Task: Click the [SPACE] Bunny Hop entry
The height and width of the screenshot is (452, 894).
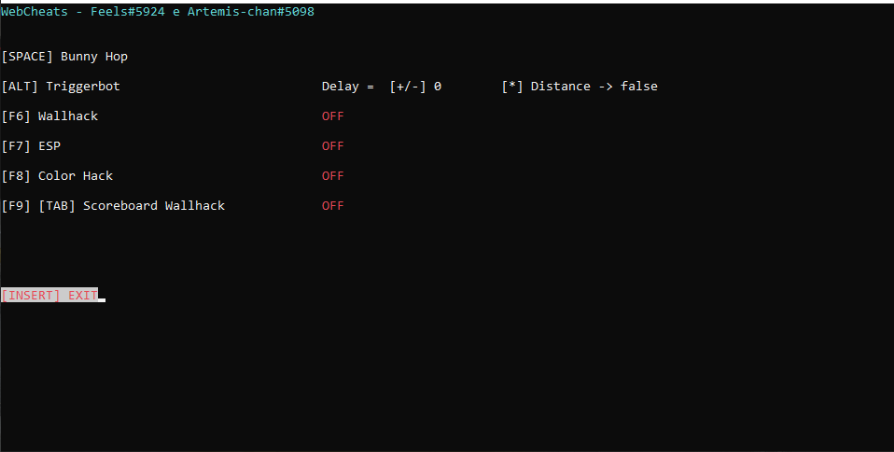Action: click(x=64, y=56)
